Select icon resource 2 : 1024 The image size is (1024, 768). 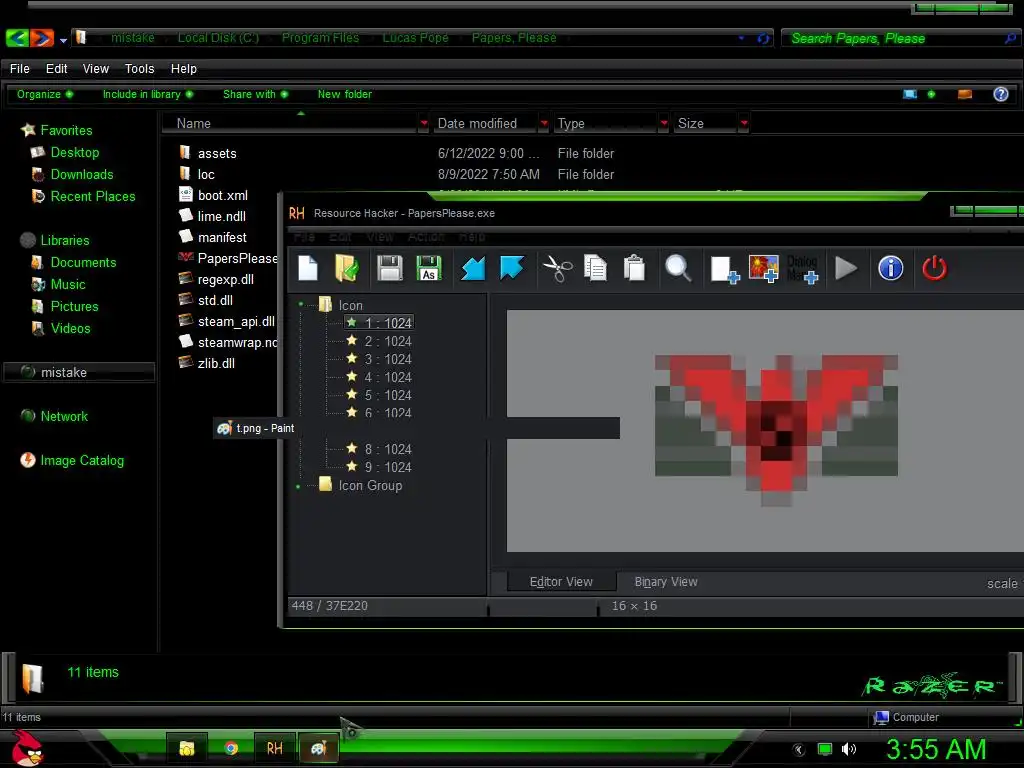tap(379, 341)
